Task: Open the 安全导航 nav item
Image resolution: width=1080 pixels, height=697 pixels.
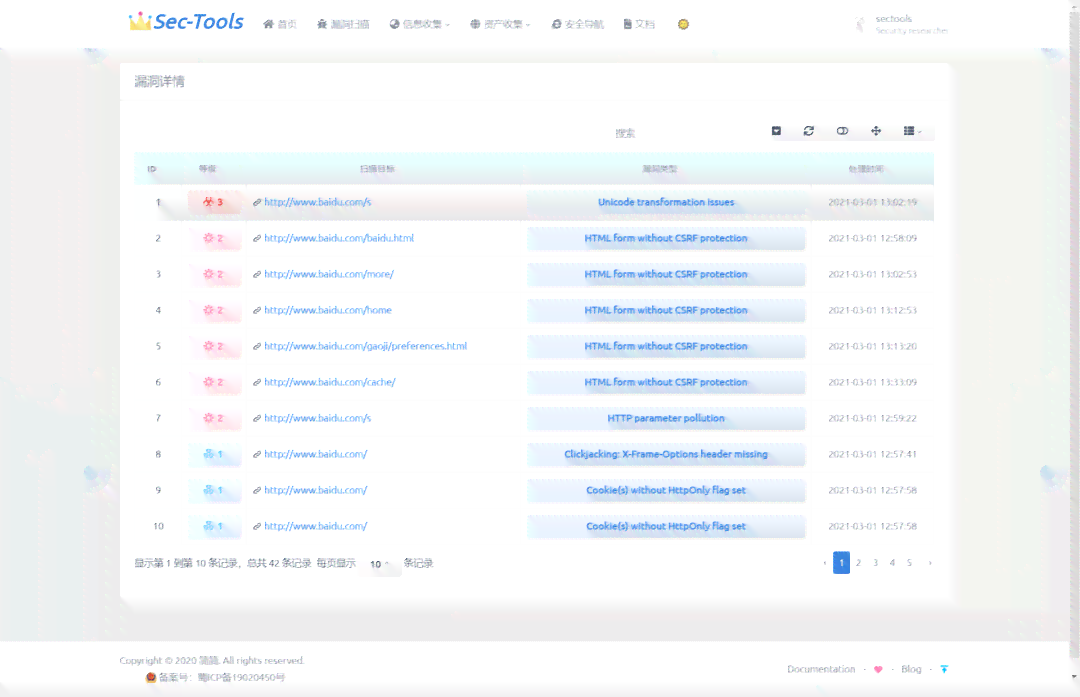Action: (x=577, y=24)
